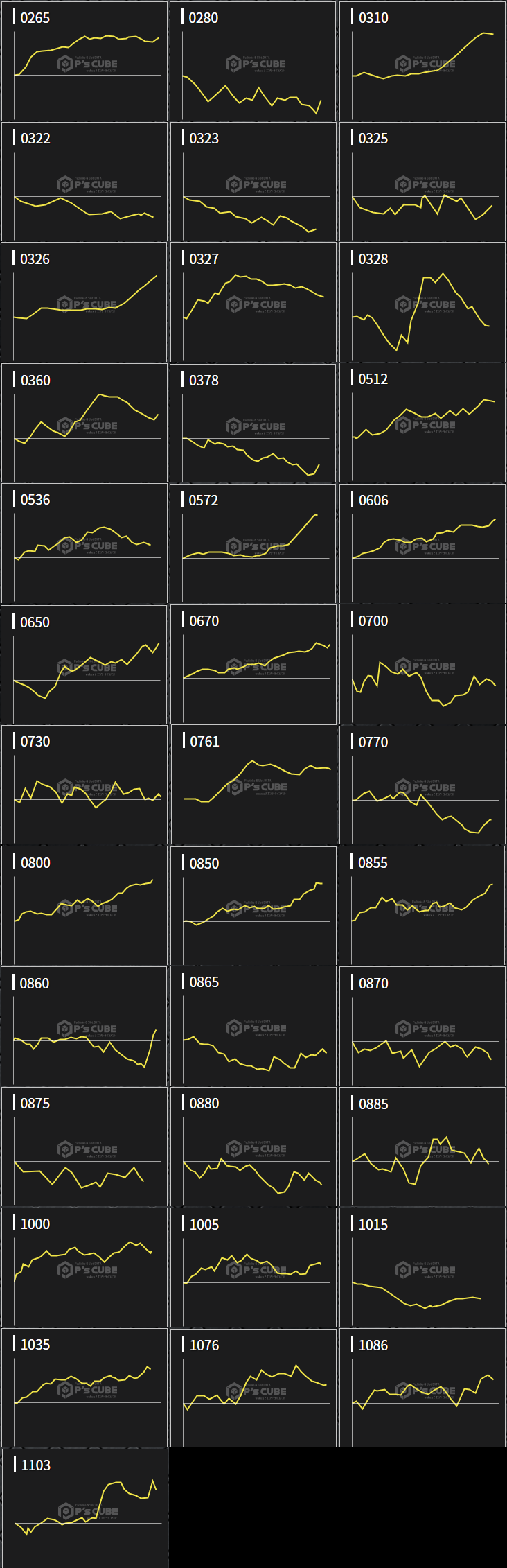Open the 0572 line graph

(254, 544)
